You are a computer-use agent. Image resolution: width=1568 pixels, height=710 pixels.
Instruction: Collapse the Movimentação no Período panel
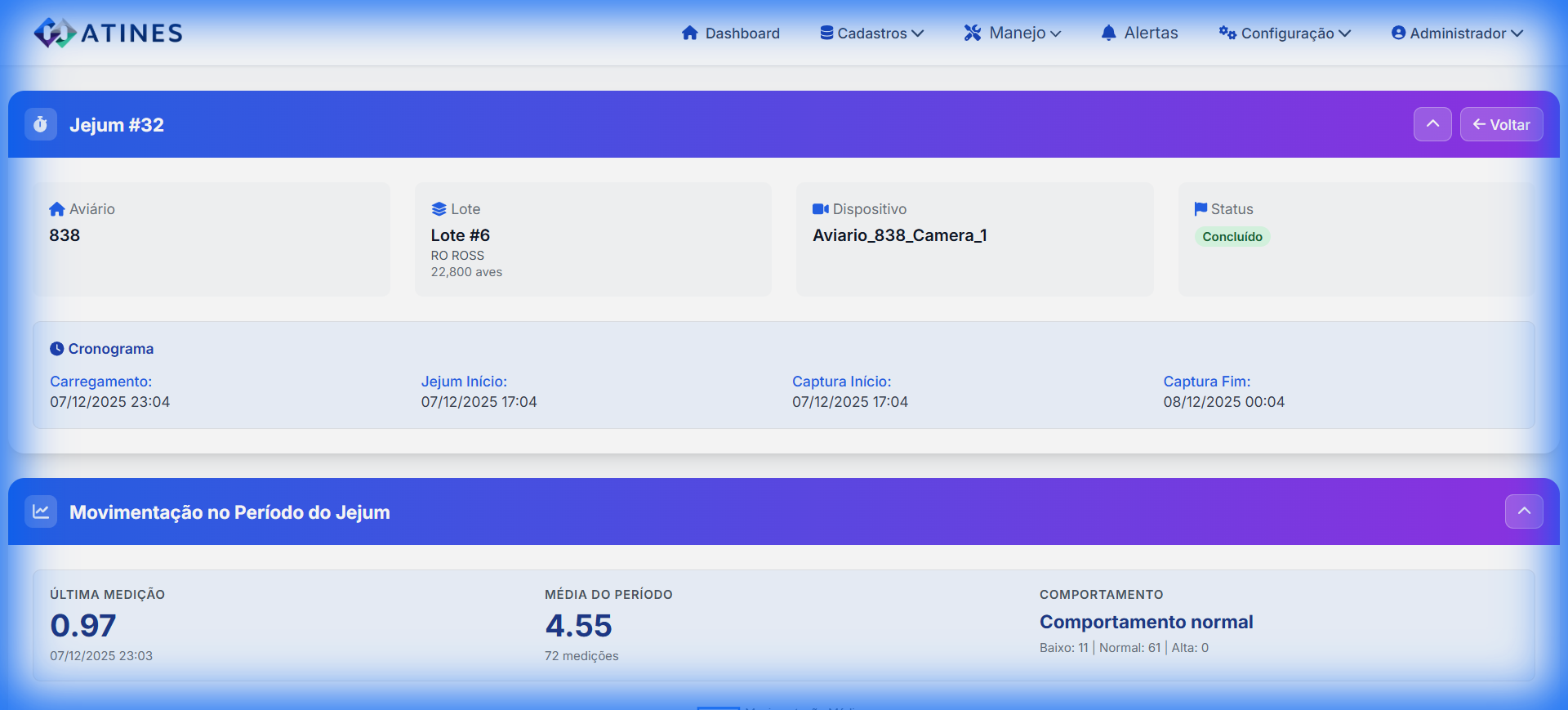1523,511
